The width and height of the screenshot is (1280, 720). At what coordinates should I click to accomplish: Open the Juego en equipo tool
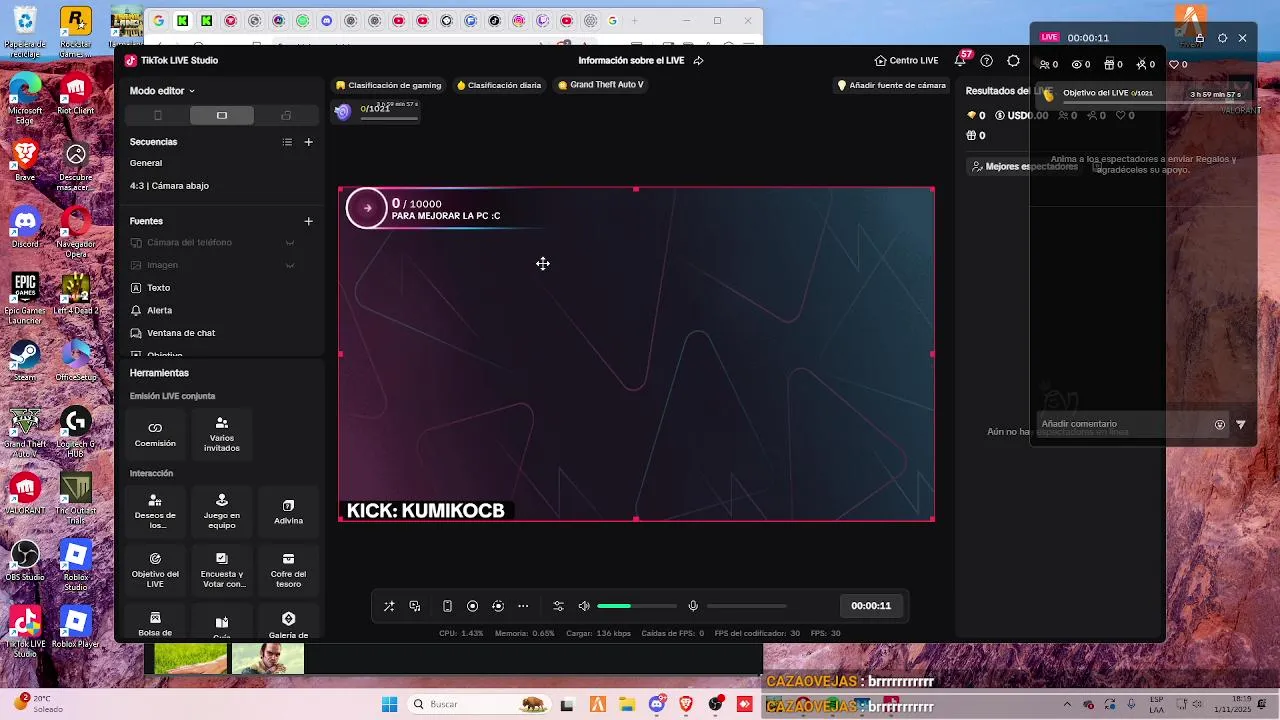222,511
